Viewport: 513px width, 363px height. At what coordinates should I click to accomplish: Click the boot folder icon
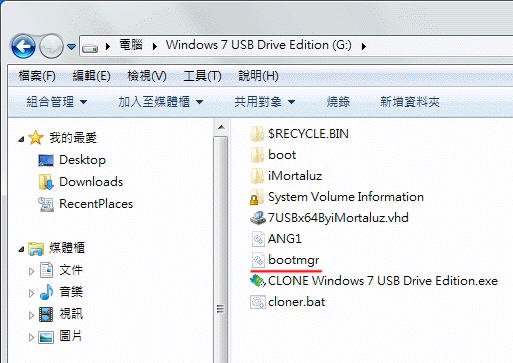257,155
